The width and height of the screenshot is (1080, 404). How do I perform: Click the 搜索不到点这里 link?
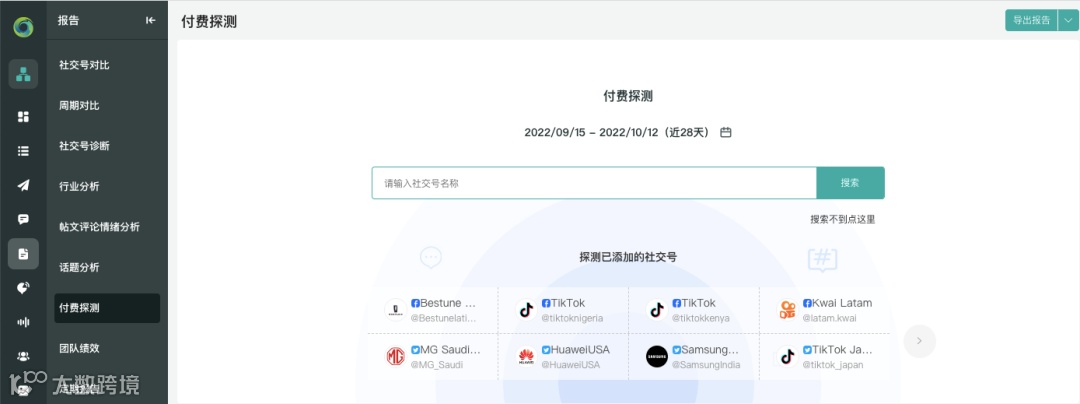(x=842, y=220)
